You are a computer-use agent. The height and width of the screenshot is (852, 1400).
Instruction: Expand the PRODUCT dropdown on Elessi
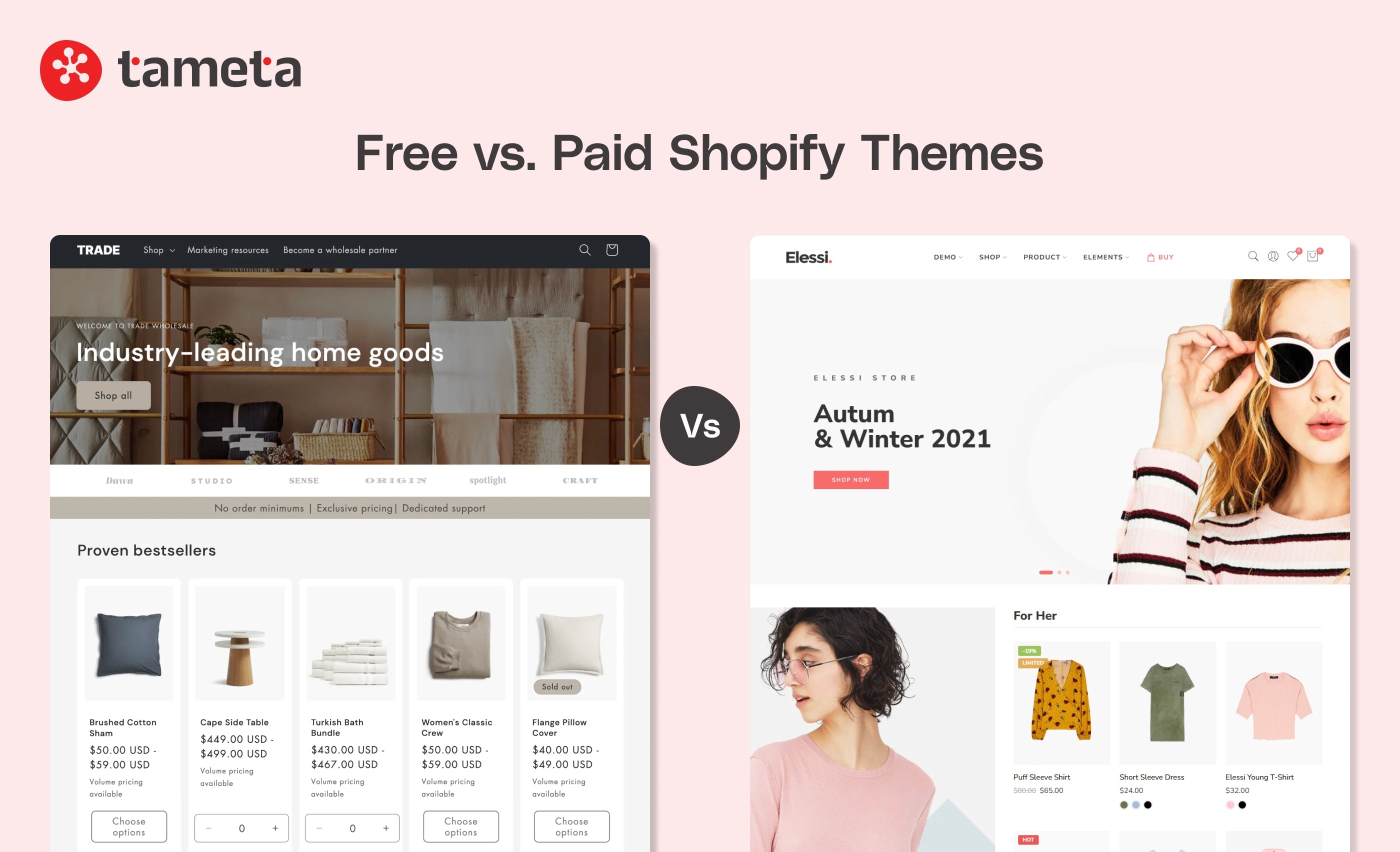[1044, 258]
